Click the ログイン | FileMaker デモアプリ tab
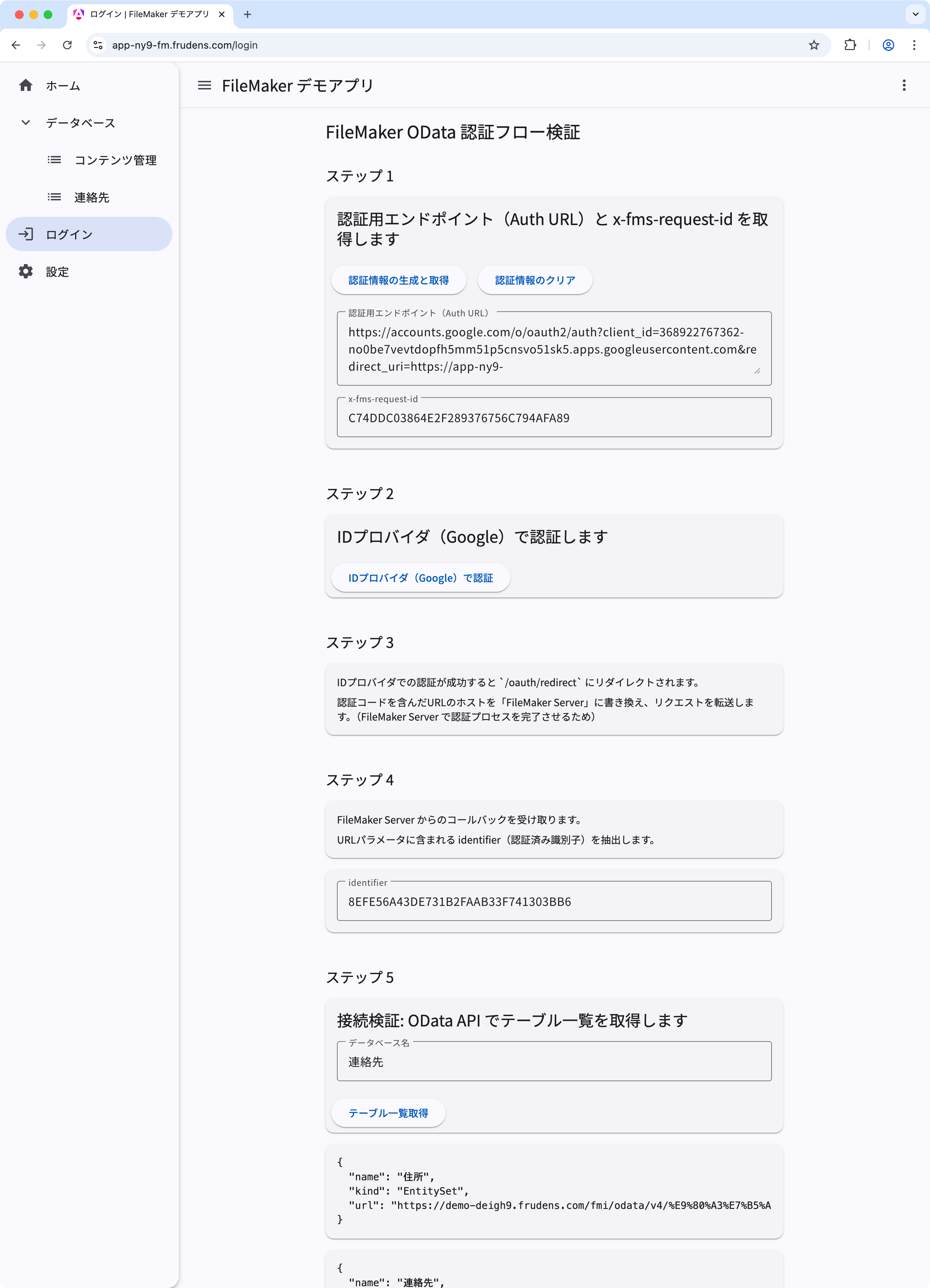Viewport: 930px width, 1288px height. [x=150, y=14]
